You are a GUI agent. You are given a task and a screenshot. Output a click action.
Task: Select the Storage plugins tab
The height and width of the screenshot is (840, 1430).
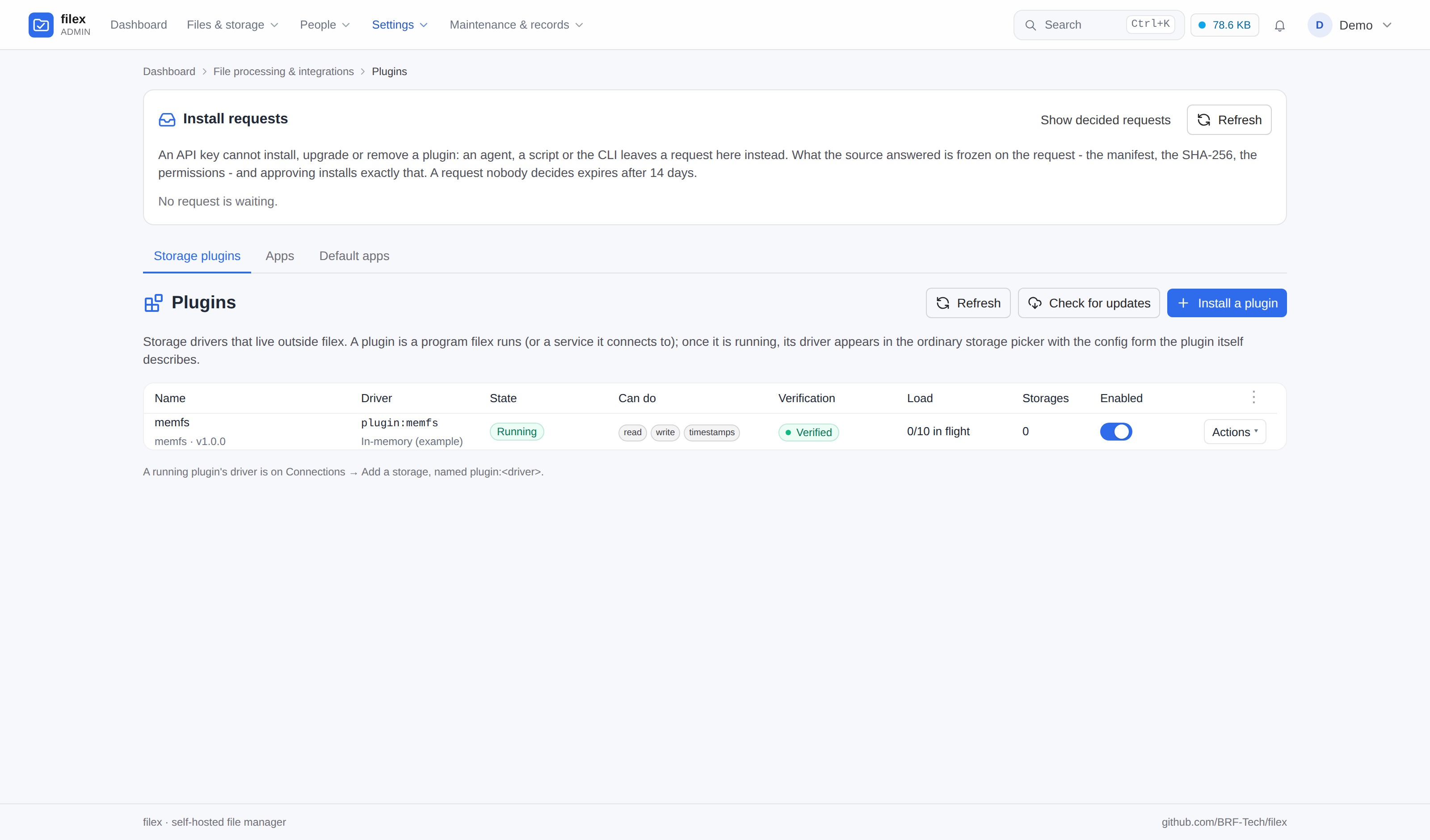[197, 256]
